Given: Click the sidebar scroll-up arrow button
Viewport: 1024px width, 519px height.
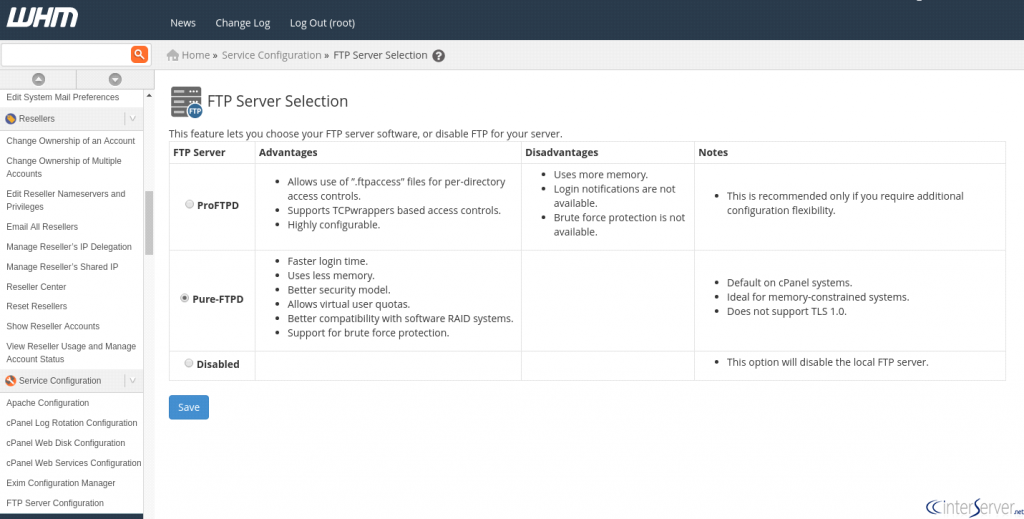Looking at the screenshot, I should tap(38, 79).
